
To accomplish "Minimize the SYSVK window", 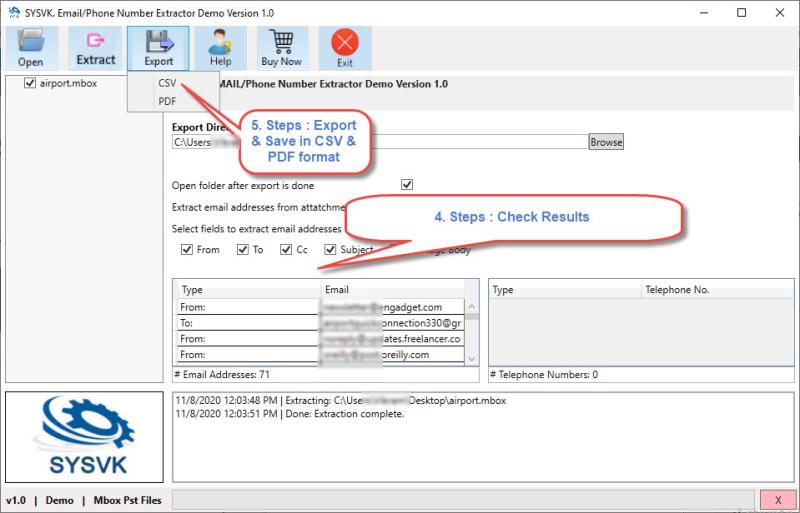I will (x=704, y=13).
